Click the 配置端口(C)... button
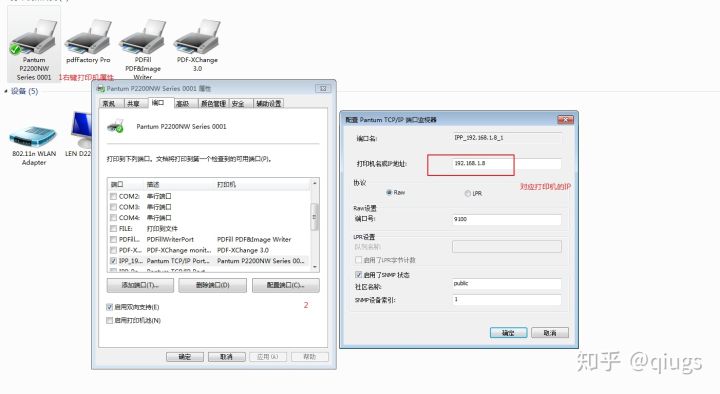This screenshot has width=720, height=394. [286, 285]
